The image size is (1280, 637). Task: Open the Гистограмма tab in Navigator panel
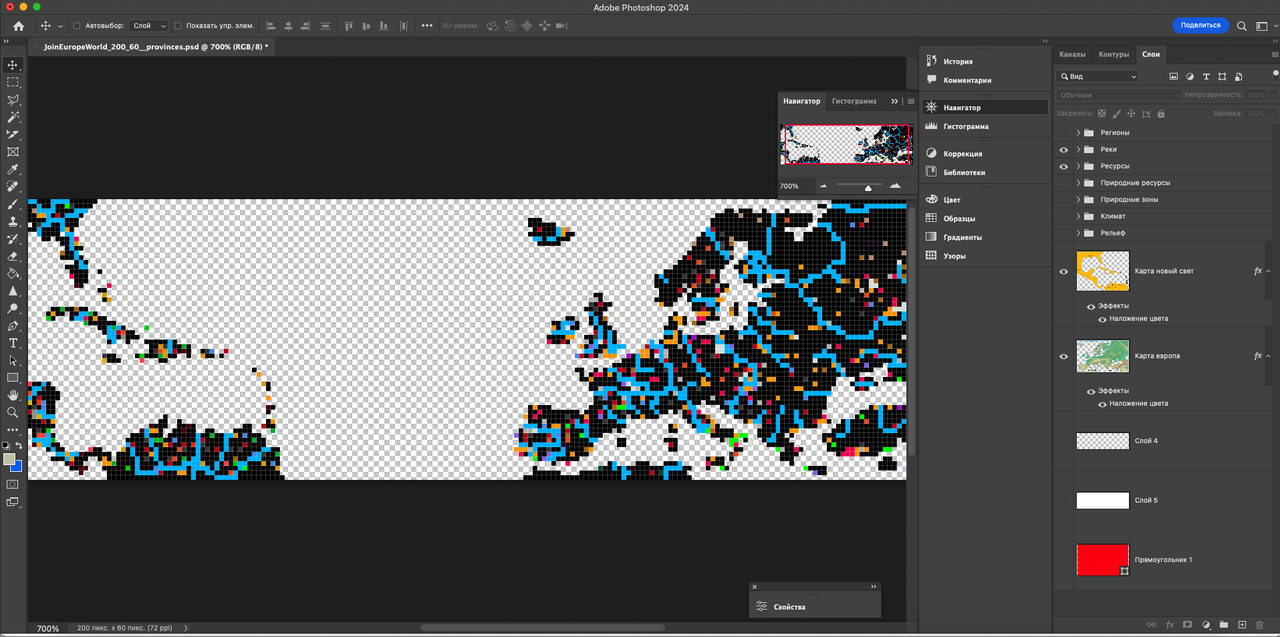tap(854, 101)
